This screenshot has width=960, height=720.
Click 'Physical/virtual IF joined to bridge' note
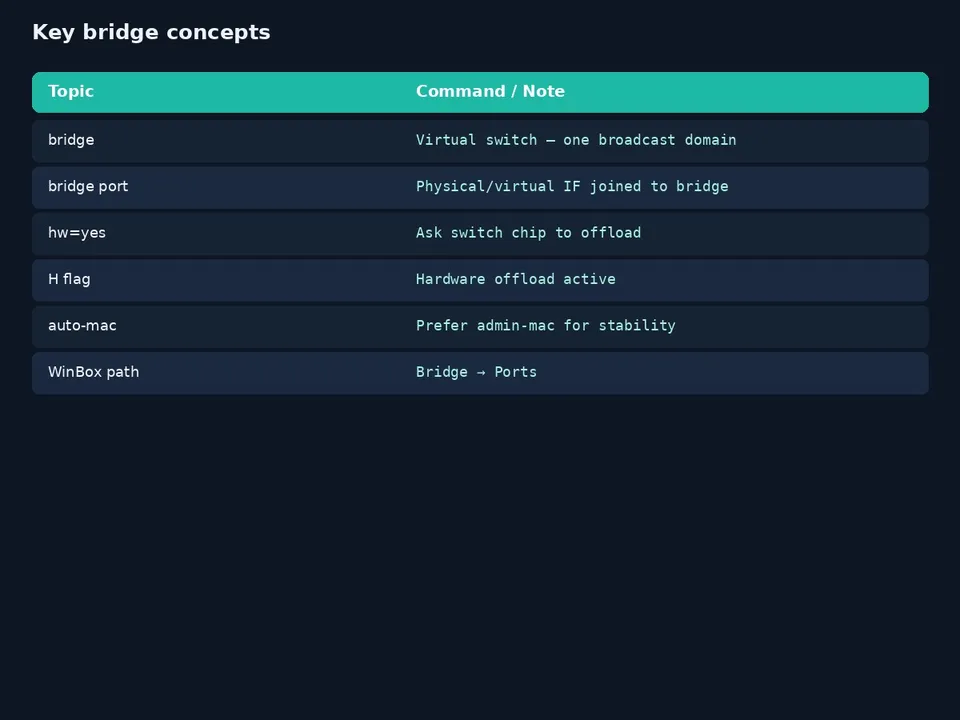572,187
